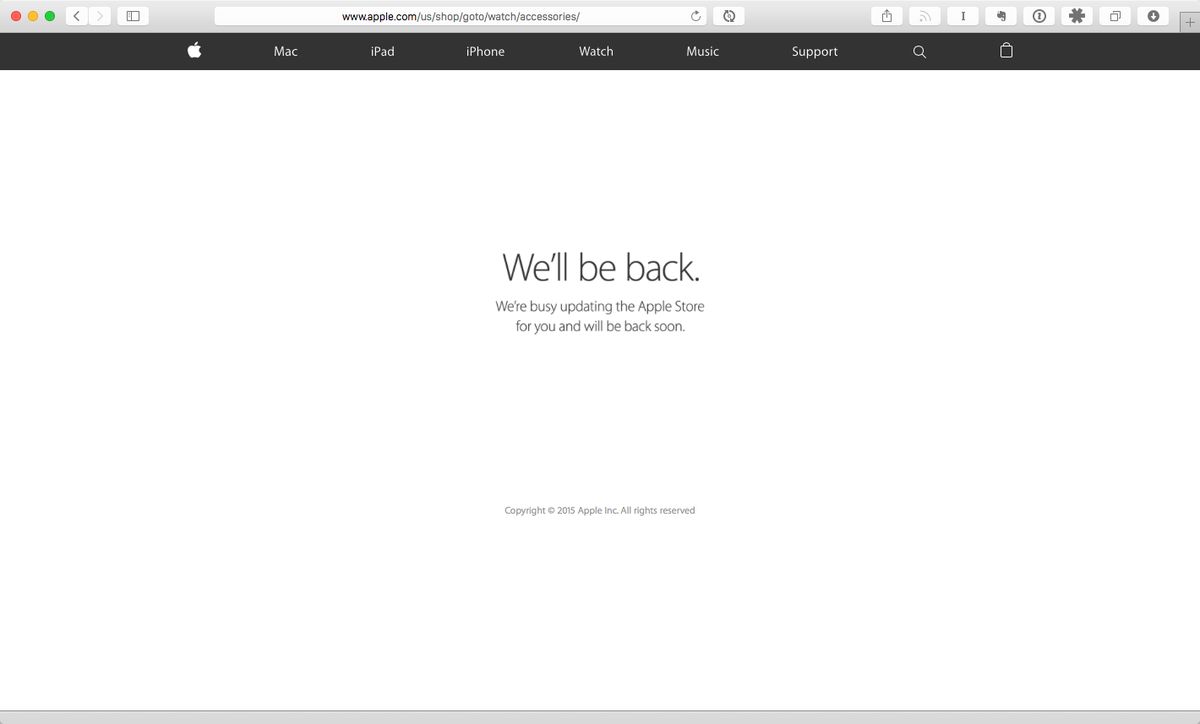Click the apple.com address bar
This screenshot has width=1200, height=724.
pos(460,16)
